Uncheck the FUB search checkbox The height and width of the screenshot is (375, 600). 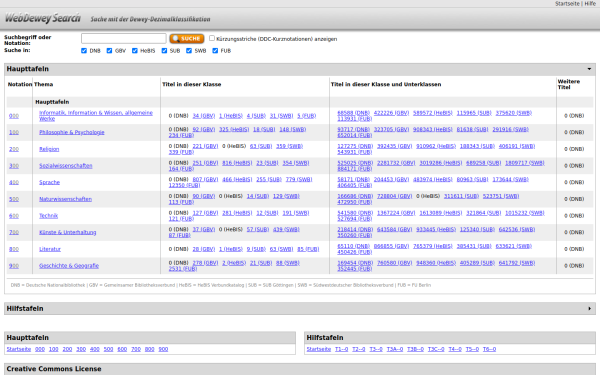[x=215, y=51]
